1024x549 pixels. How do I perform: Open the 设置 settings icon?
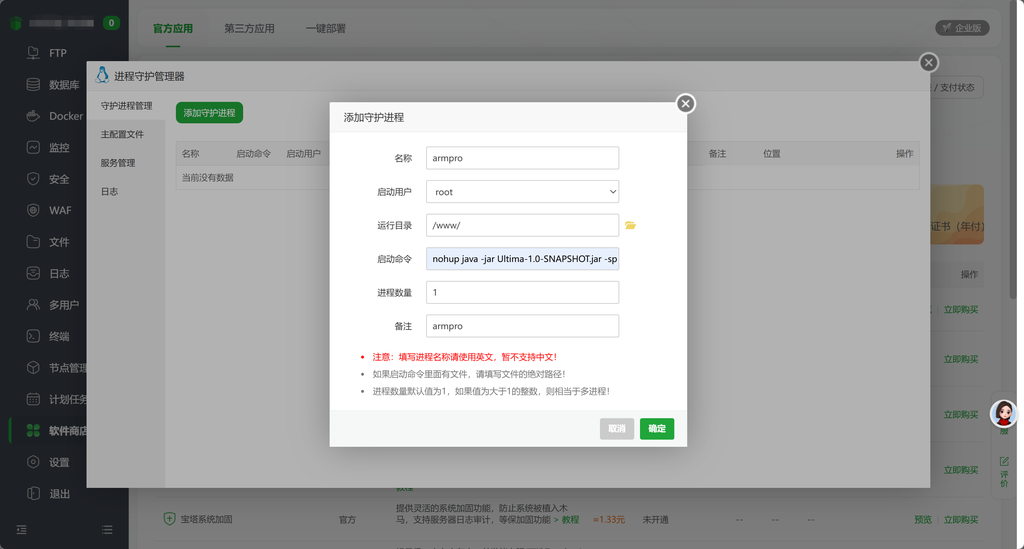[33, 462]
